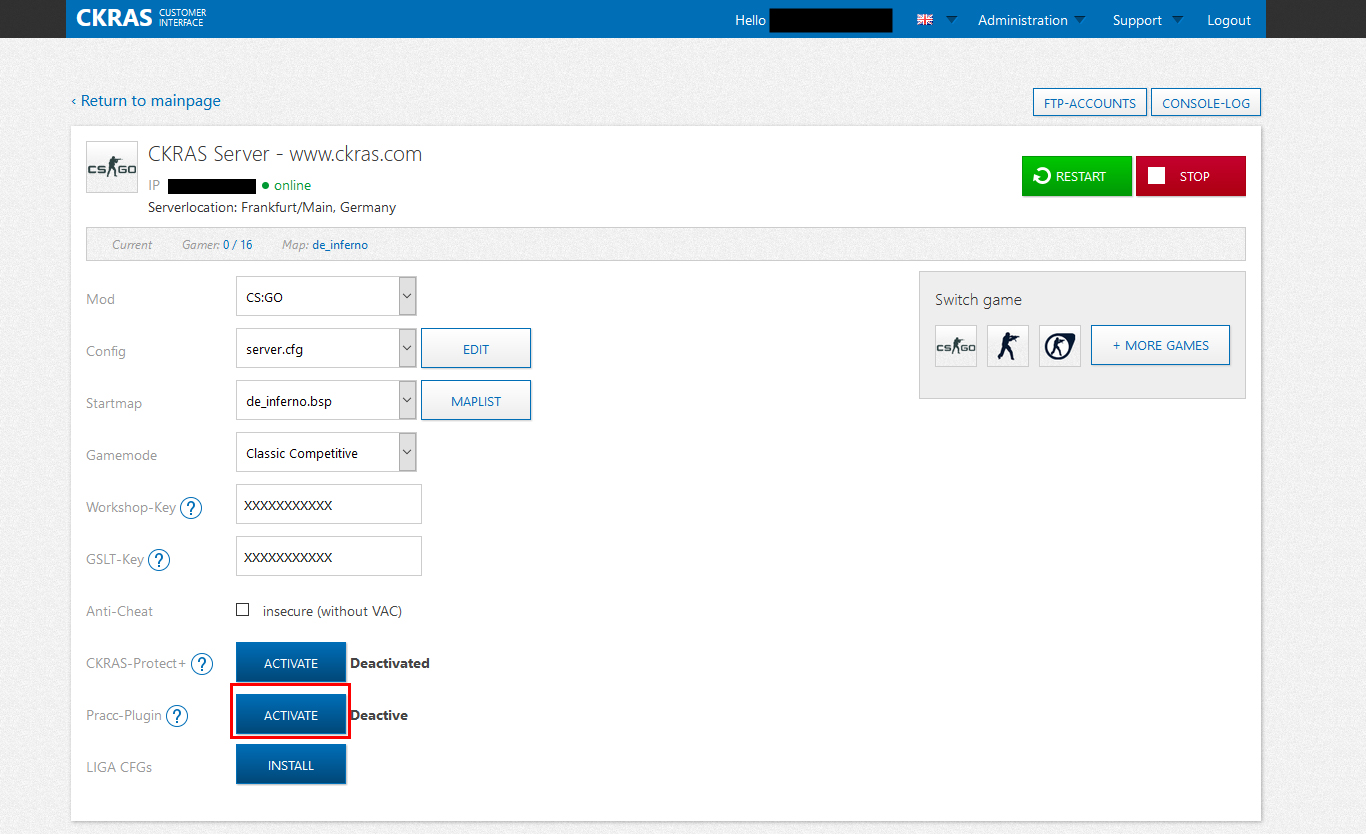This screenshot has width=1366, height=834.
Task: Open CONSOLE-LOG
Action: click(x=1206, y=103)
